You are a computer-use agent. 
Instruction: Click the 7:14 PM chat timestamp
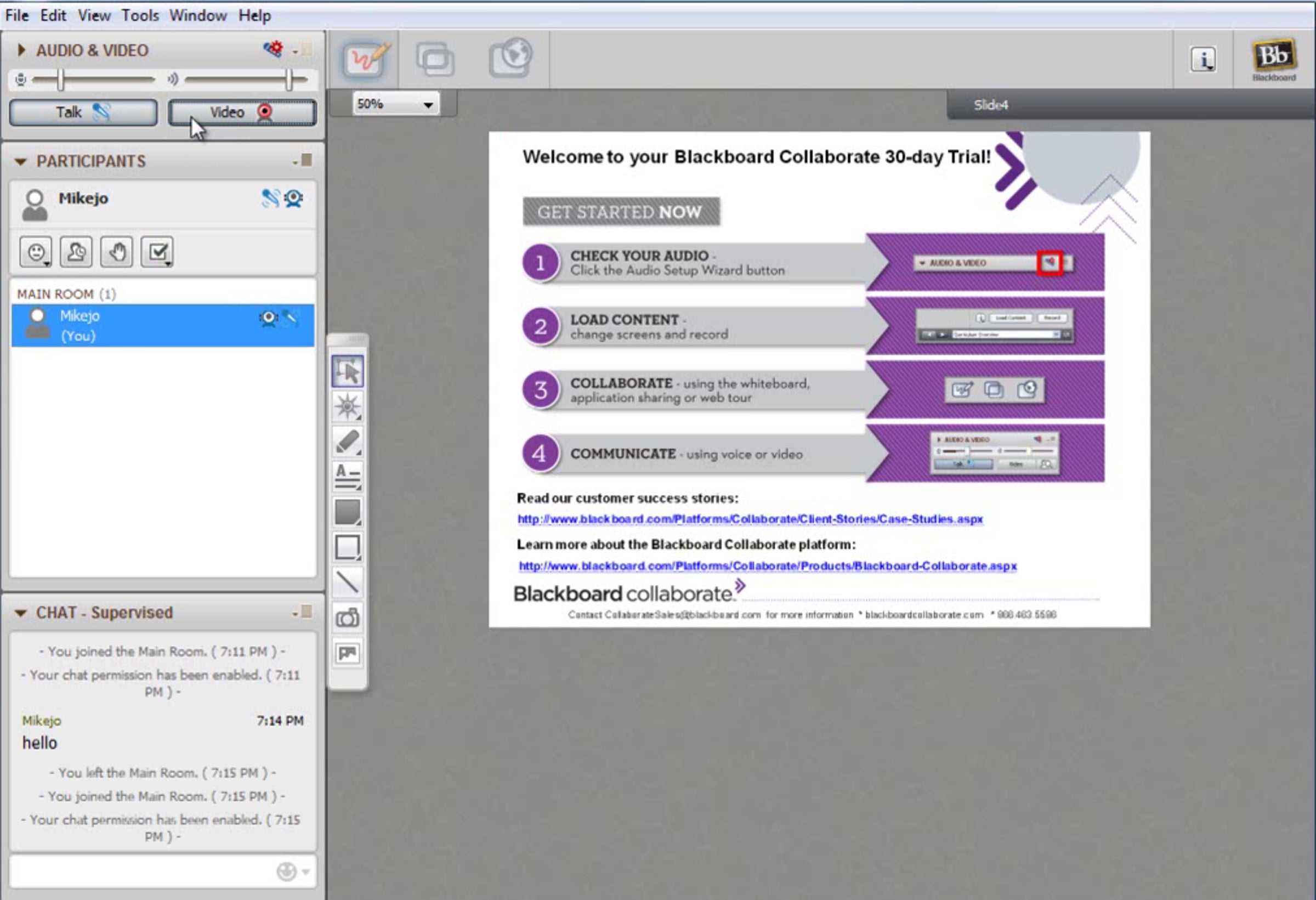(280, 721)
